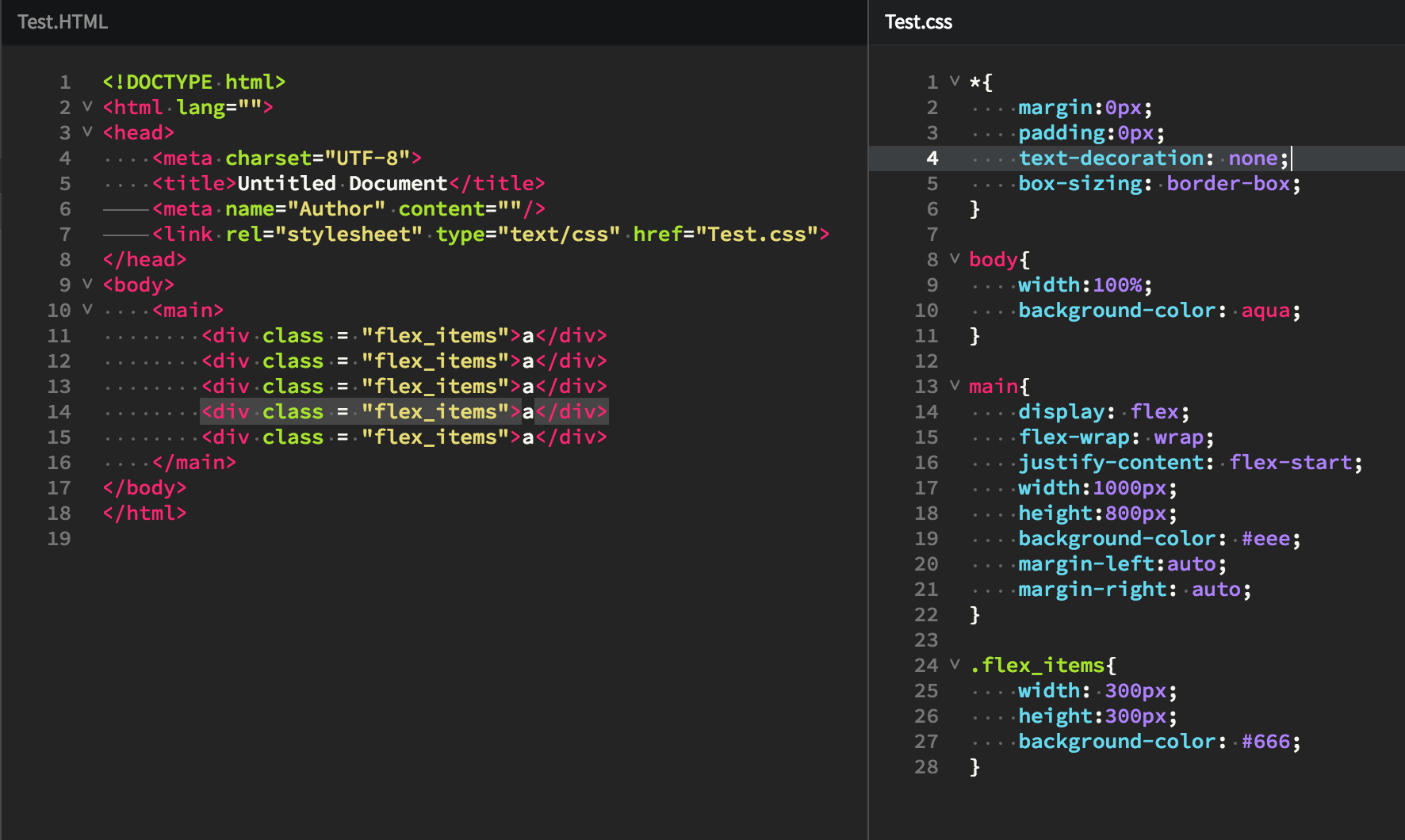Click the meta charset="UTF-8" line
1405x840 pixels.
287,158
